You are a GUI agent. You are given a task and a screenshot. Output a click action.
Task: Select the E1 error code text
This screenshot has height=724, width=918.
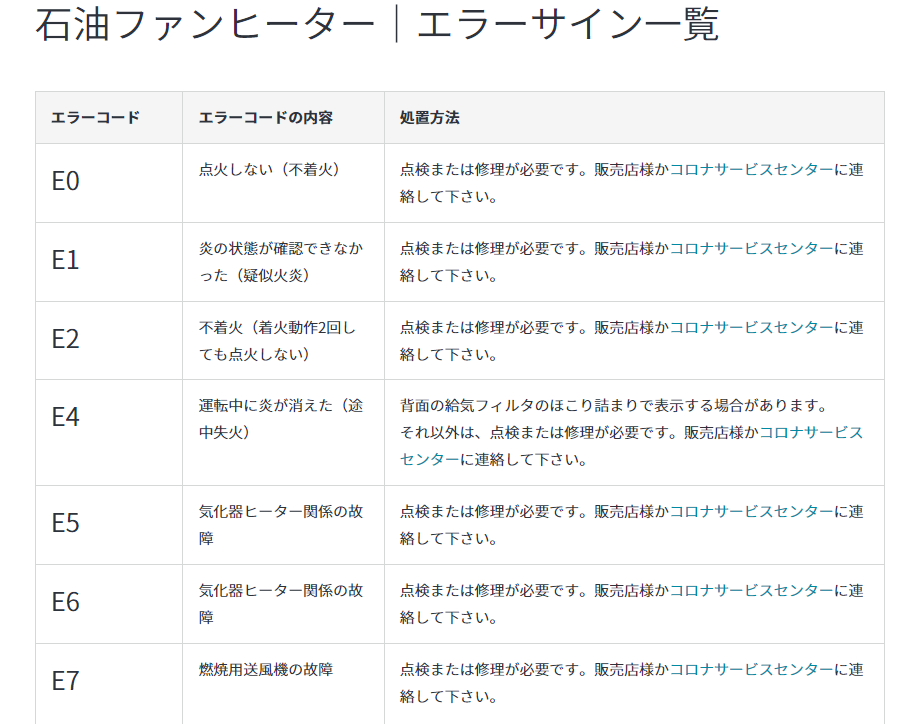65,261
